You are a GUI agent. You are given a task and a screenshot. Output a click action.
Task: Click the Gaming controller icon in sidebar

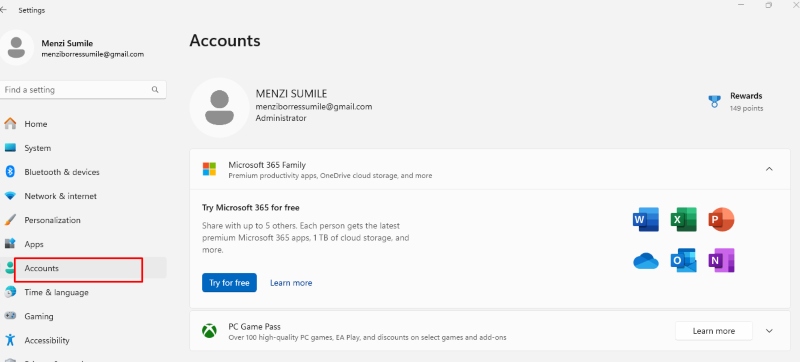(x=10, y=316)
